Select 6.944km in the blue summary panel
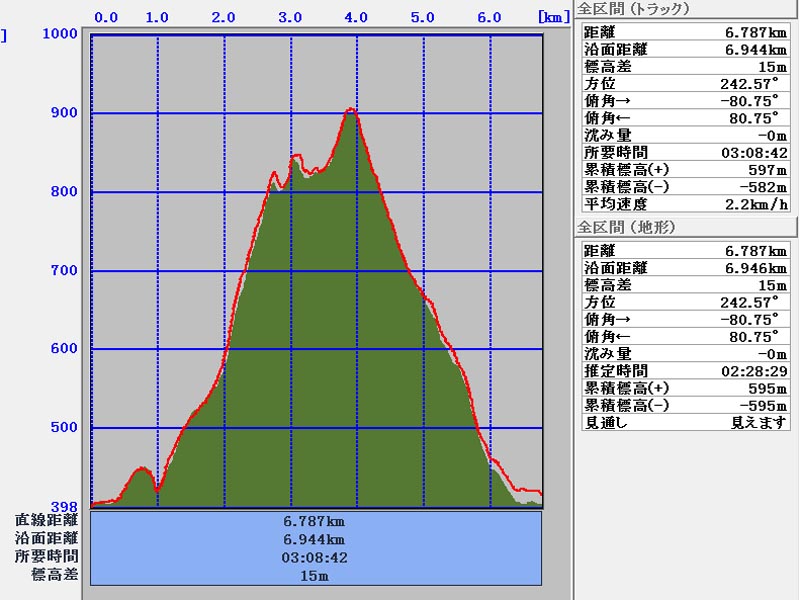Viewport: 800px width, 600px height. point(316,539)
